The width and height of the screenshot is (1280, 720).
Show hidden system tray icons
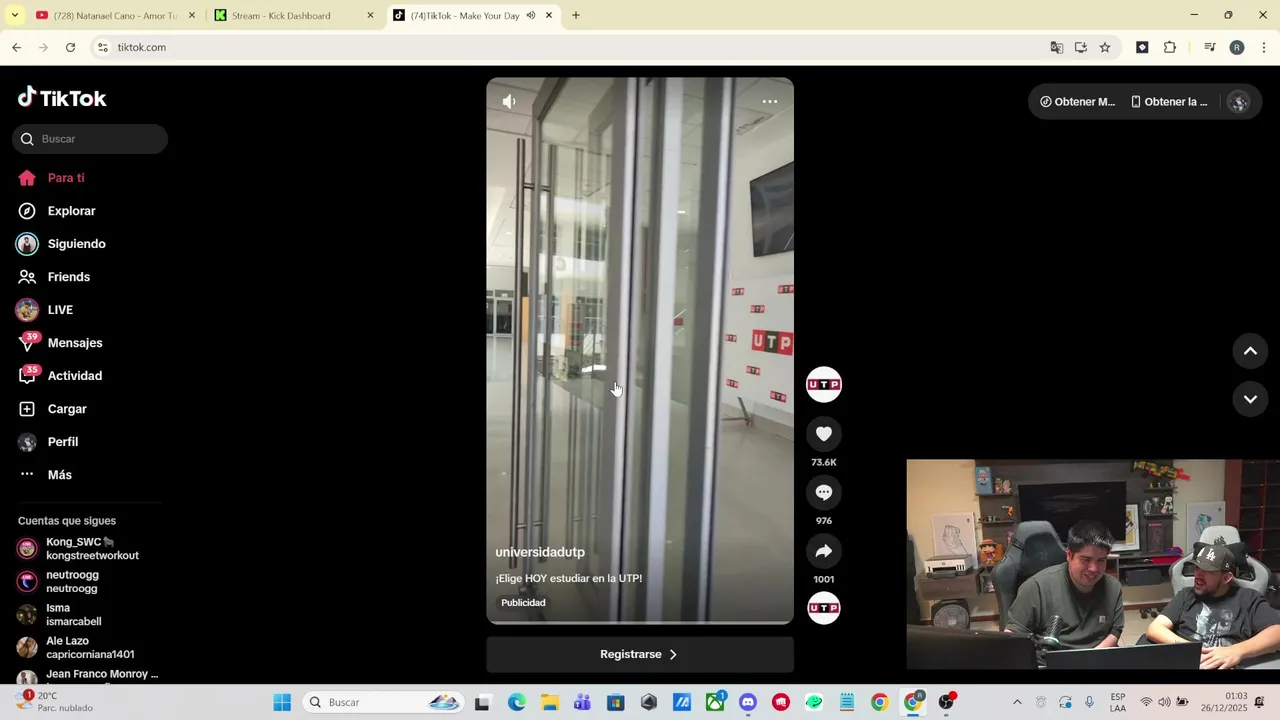coord(1017,702)
